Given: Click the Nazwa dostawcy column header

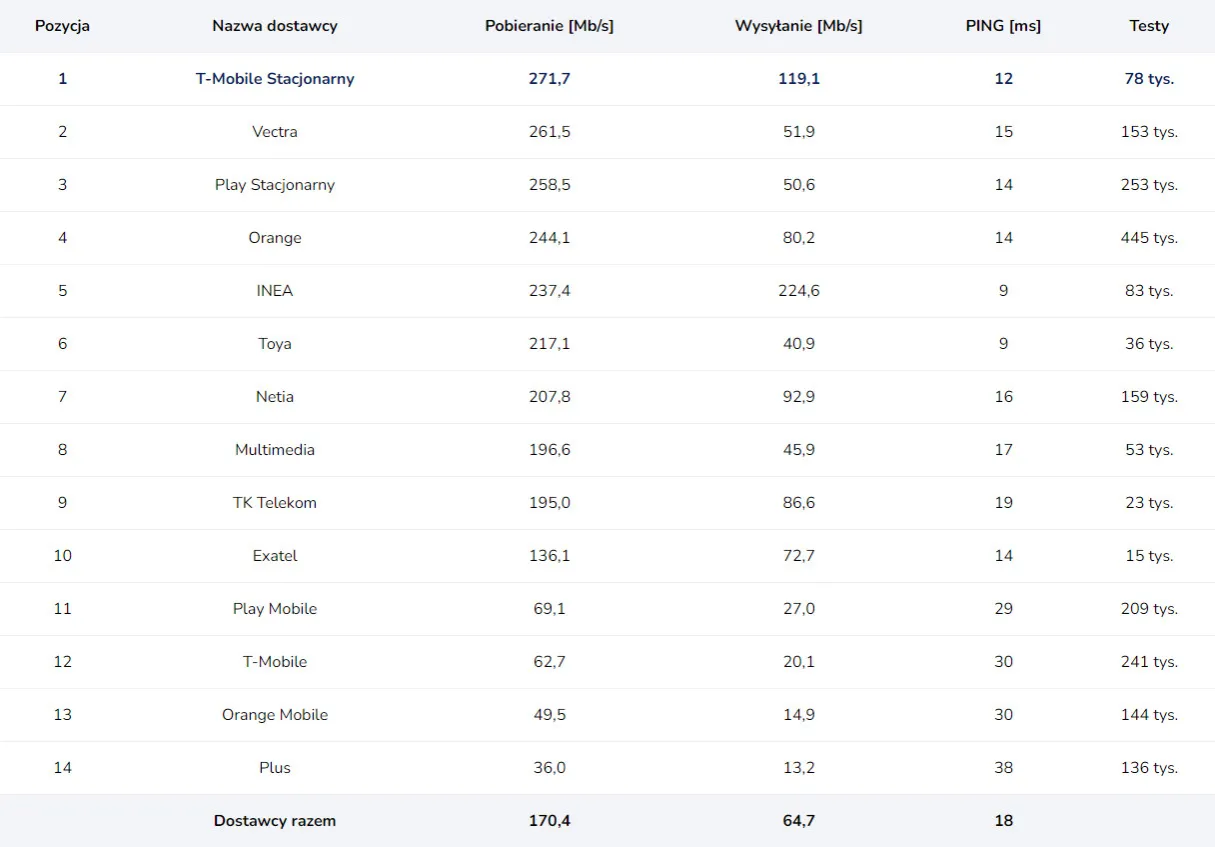Looking at the screenshot, I should point(275,26).
